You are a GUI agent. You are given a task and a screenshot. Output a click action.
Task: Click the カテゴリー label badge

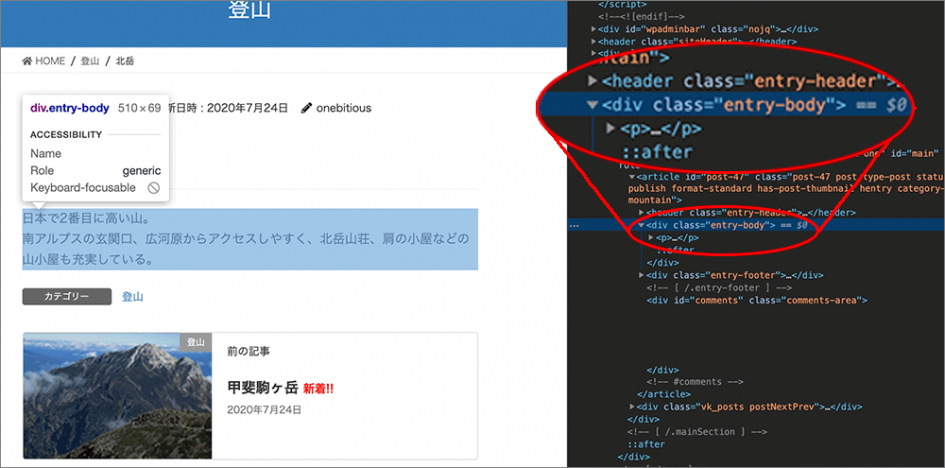[67, 296]
